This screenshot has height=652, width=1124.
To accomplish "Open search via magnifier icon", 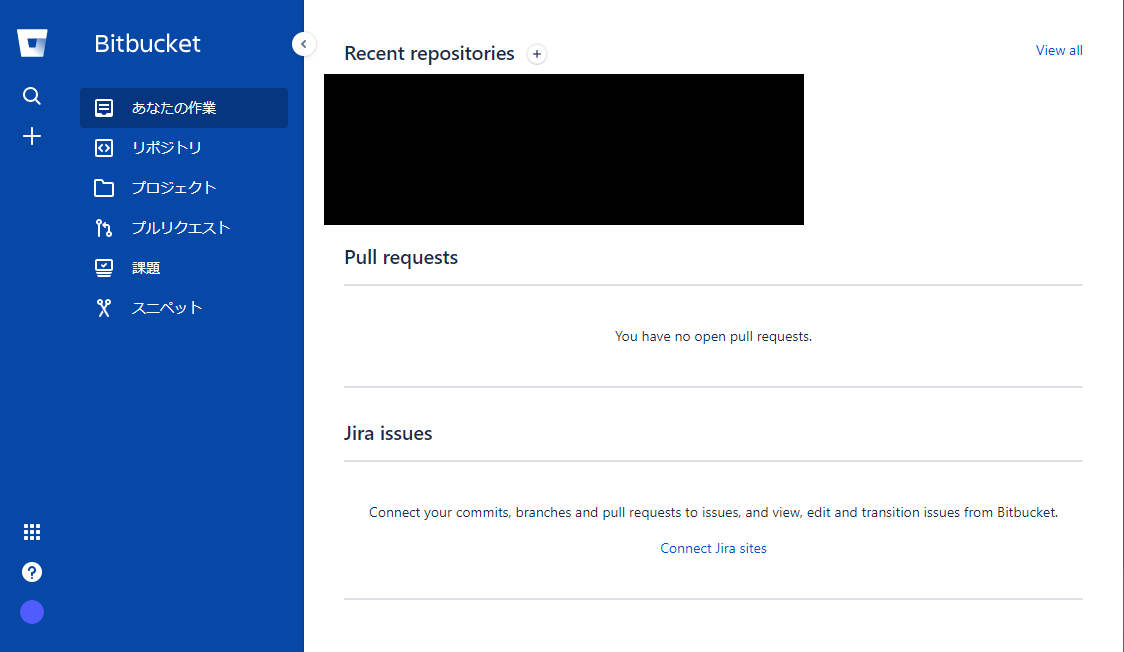I will click(32, 96).
